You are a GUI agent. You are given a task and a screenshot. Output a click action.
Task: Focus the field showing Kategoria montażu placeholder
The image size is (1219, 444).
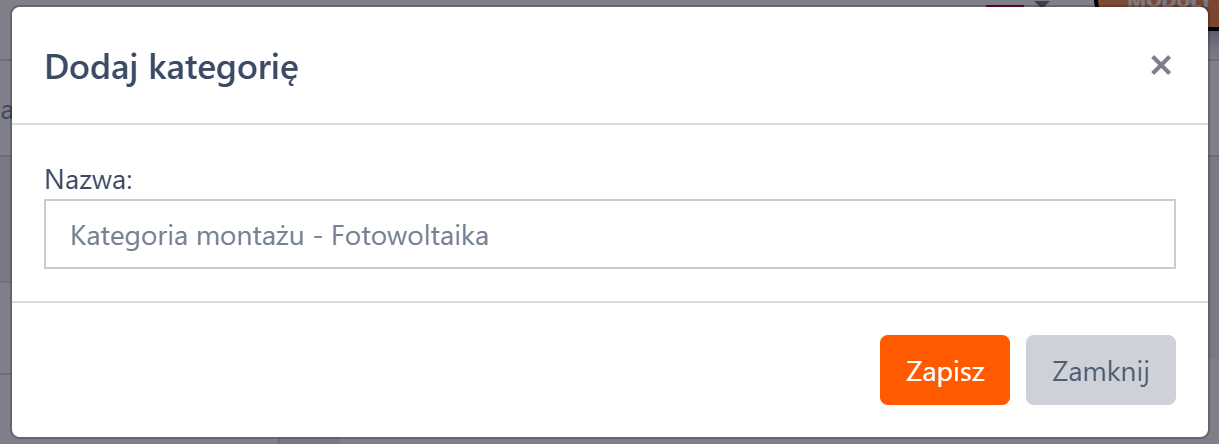609,235
